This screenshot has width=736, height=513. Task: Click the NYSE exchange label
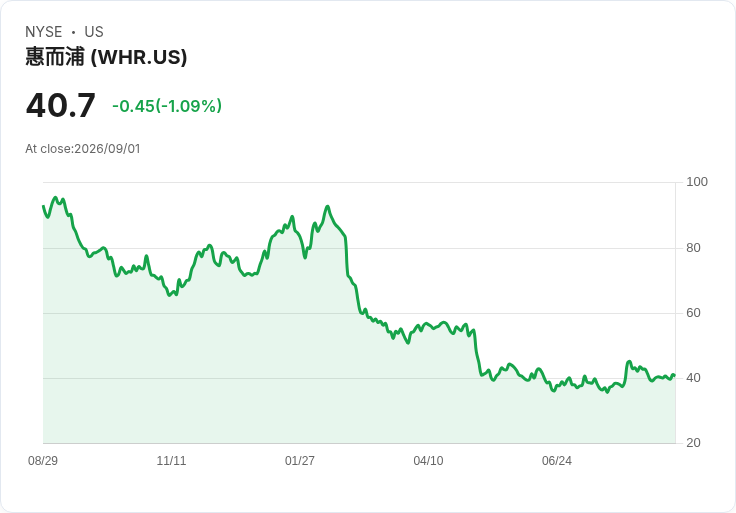pyautogui.click(x=44, y=32)
